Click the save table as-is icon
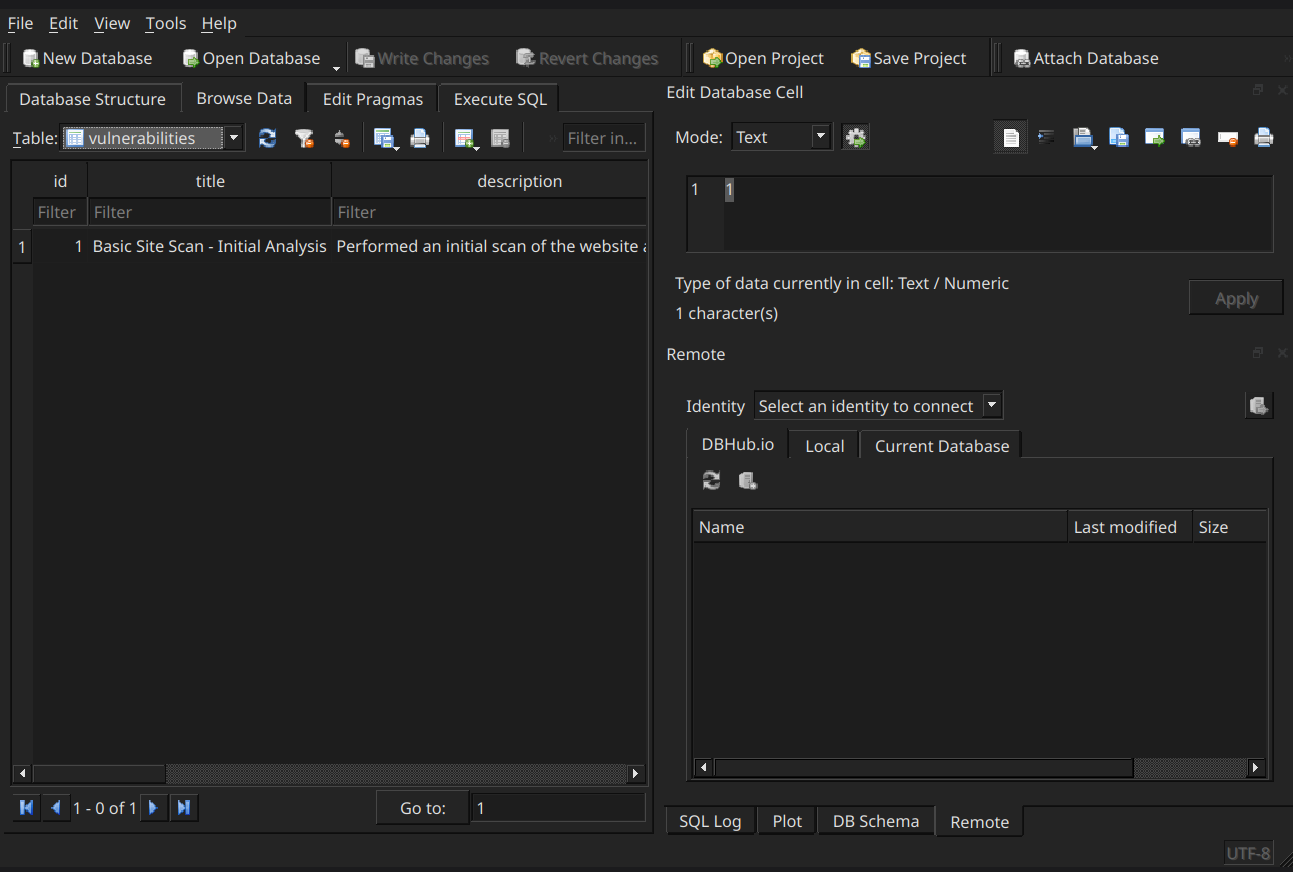 (x=384, y=138)
